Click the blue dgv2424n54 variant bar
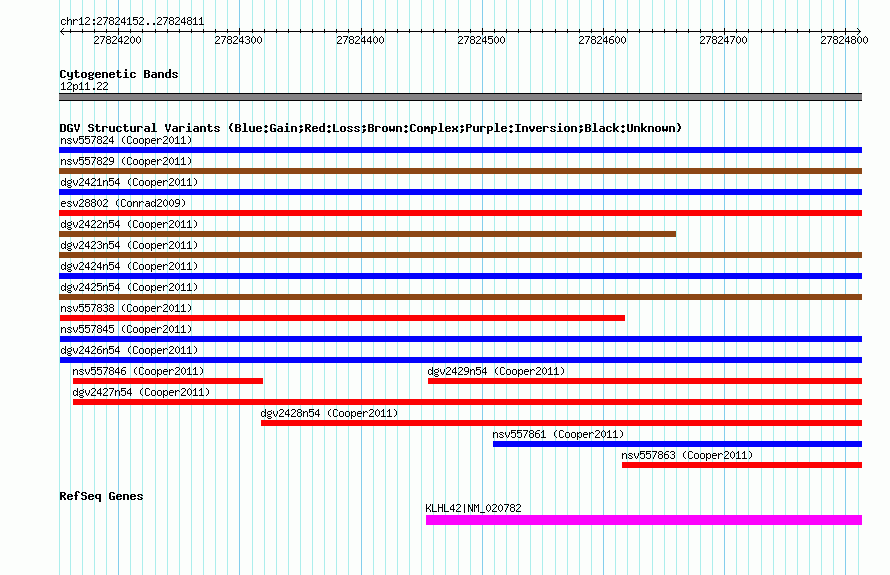The width and height of the screenshot is (890, 575). (x=460, y=276)
